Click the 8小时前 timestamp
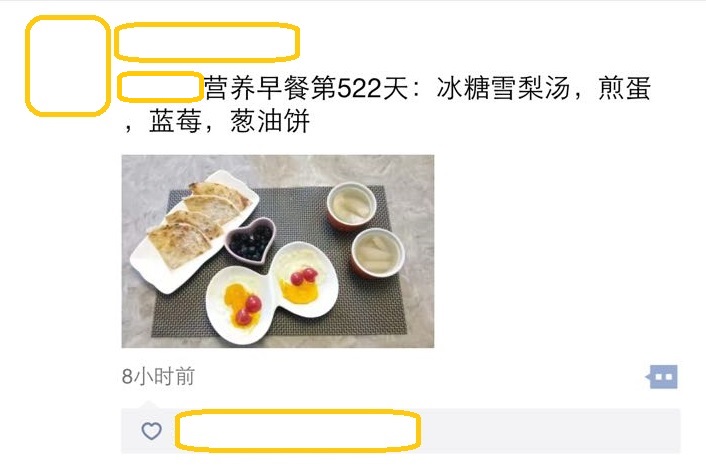 (158, 376)
